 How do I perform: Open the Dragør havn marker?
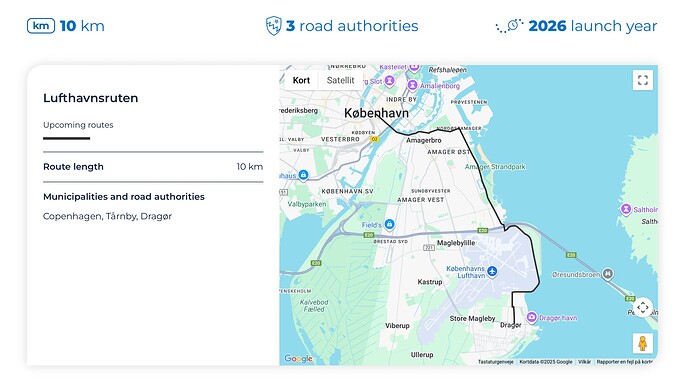point(532,317)
